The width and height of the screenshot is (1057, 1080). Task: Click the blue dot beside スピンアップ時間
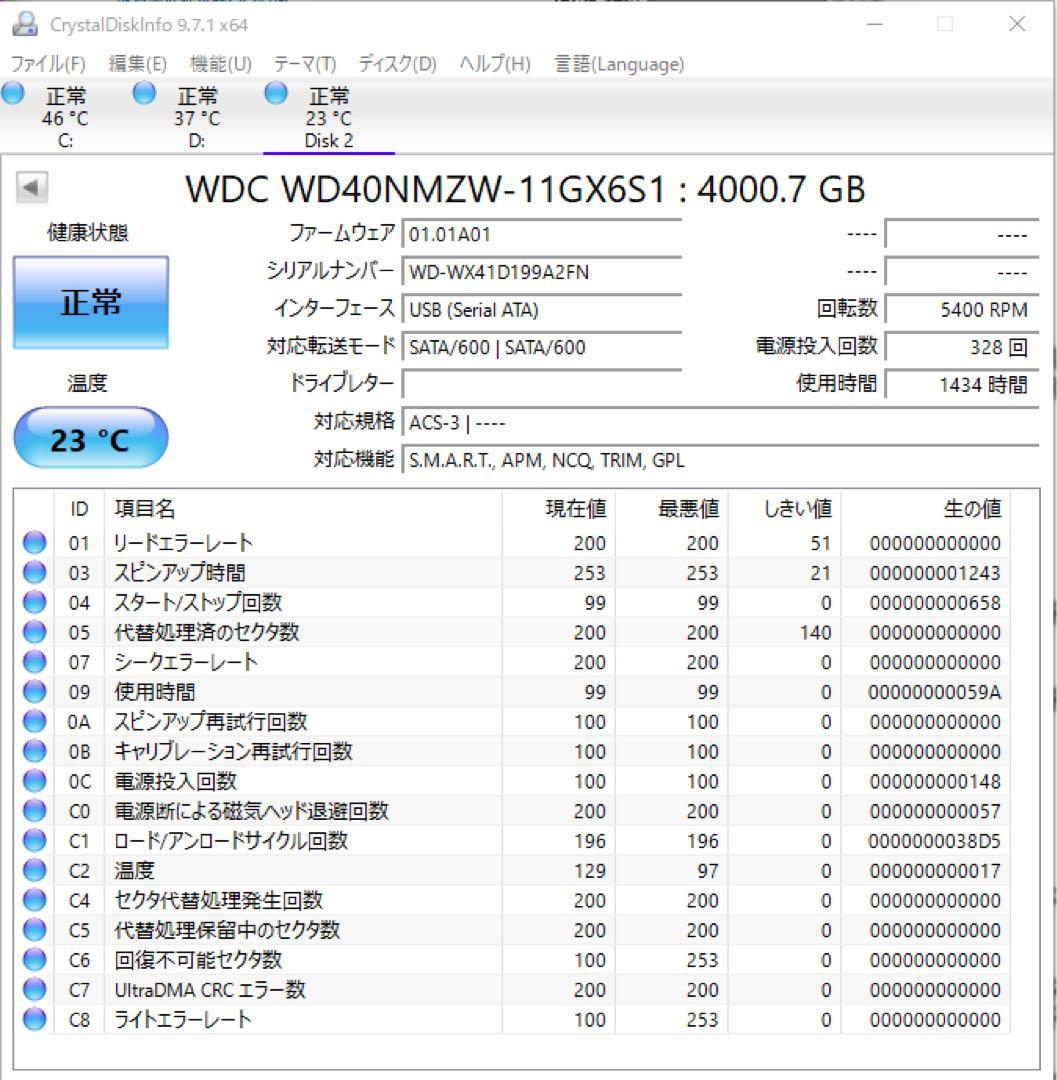(35, 572)
